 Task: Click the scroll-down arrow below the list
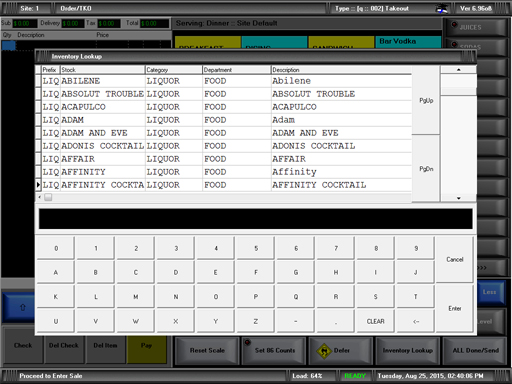(x=458, y=198)
